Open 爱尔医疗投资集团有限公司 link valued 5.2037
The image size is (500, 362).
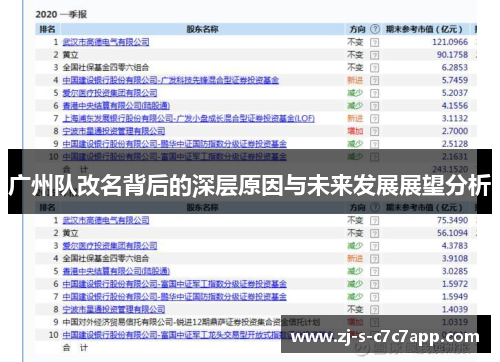click(x=110, y=93)
